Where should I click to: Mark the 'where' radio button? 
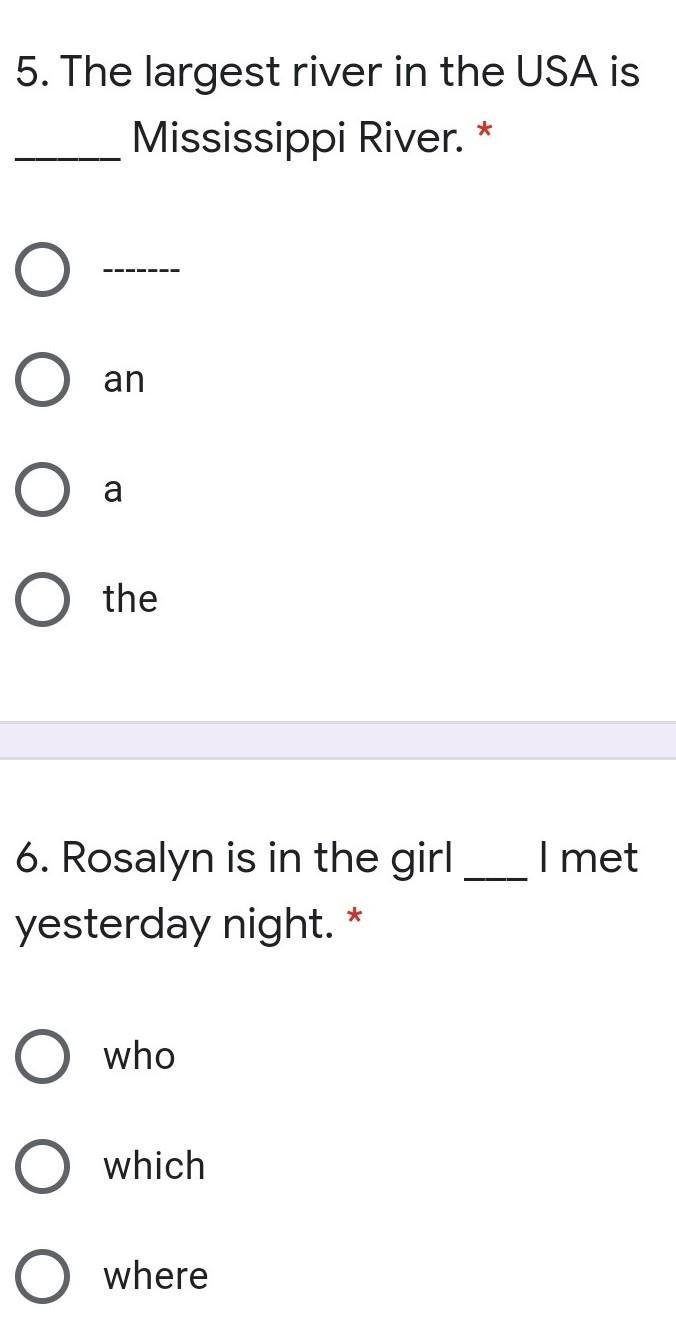(43, 1277)
